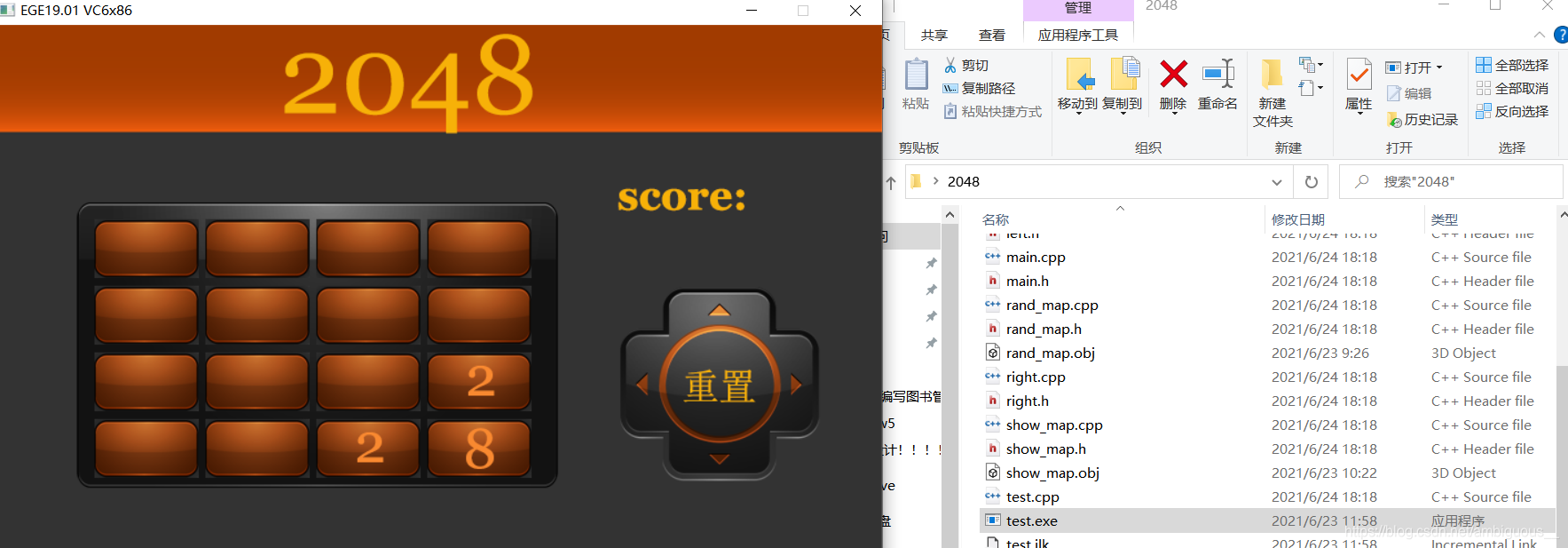The width and height of the screenshot is (1568, 548).
Task: Click the navigation pane scroll-up arrow
Action: coord(949,215)
